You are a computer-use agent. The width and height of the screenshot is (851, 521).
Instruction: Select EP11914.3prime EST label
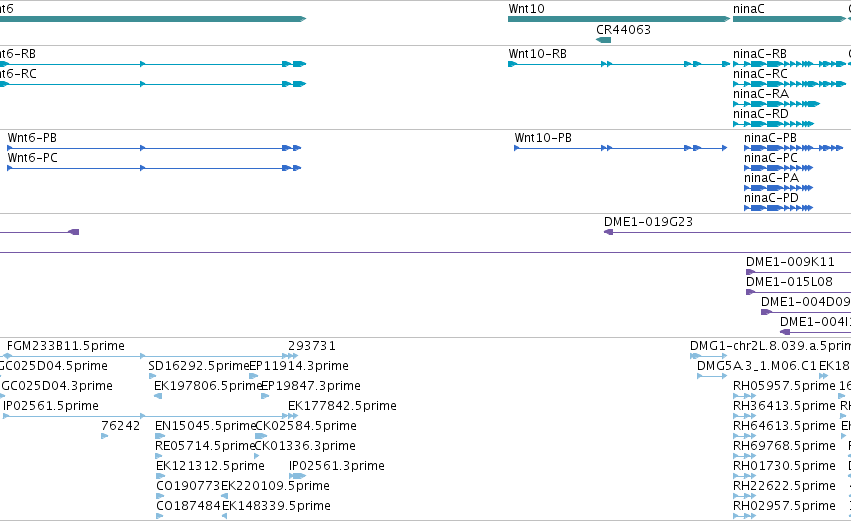click(299, 366)
